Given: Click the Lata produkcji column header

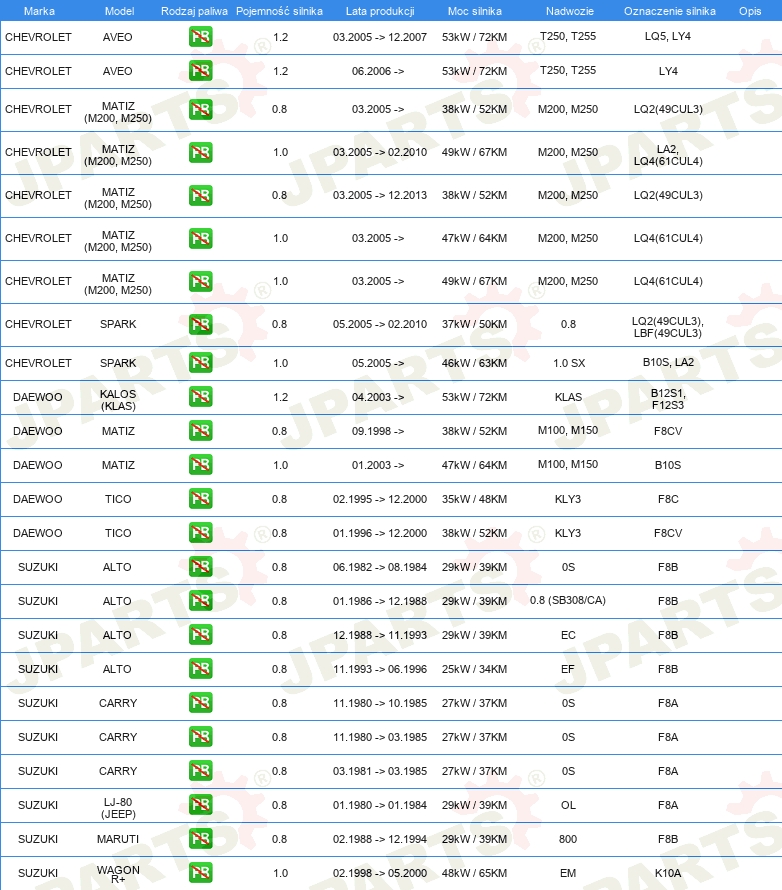Looking at the screenshot, I should pyautogui.click(x=380, y=11).
